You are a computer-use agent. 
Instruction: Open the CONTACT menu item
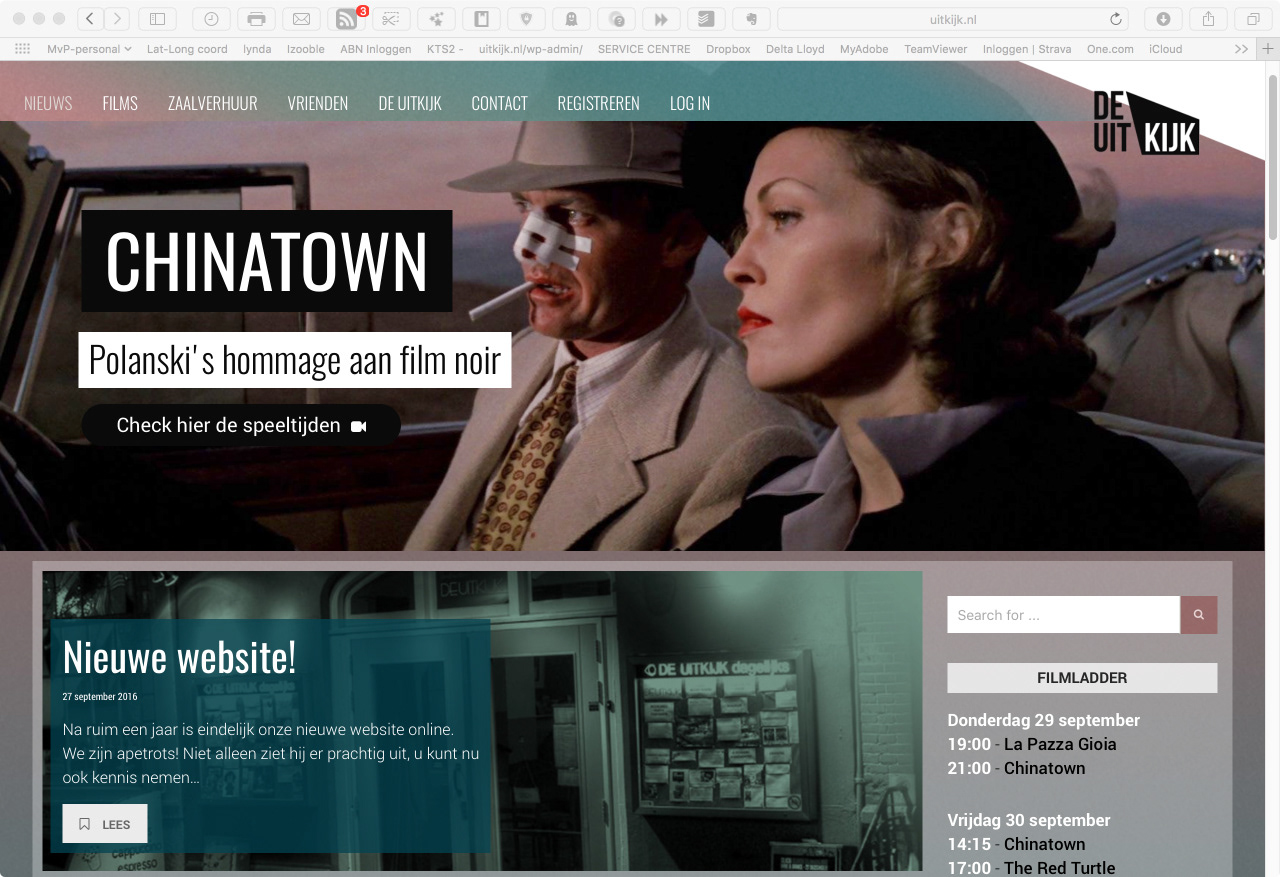pos(499,103)
